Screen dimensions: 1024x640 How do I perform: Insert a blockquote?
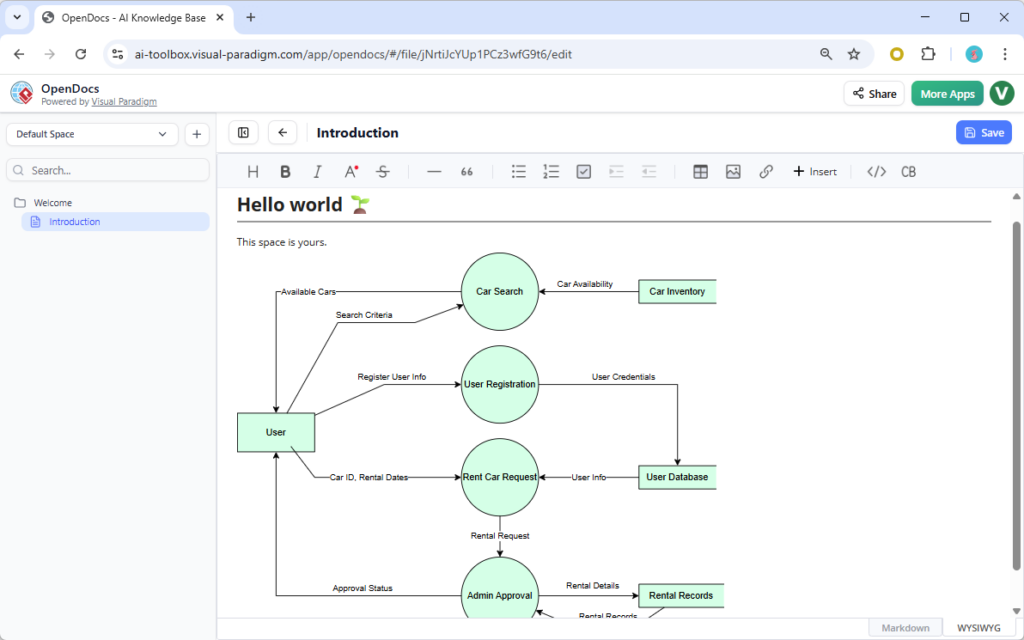tap(466, 171)
